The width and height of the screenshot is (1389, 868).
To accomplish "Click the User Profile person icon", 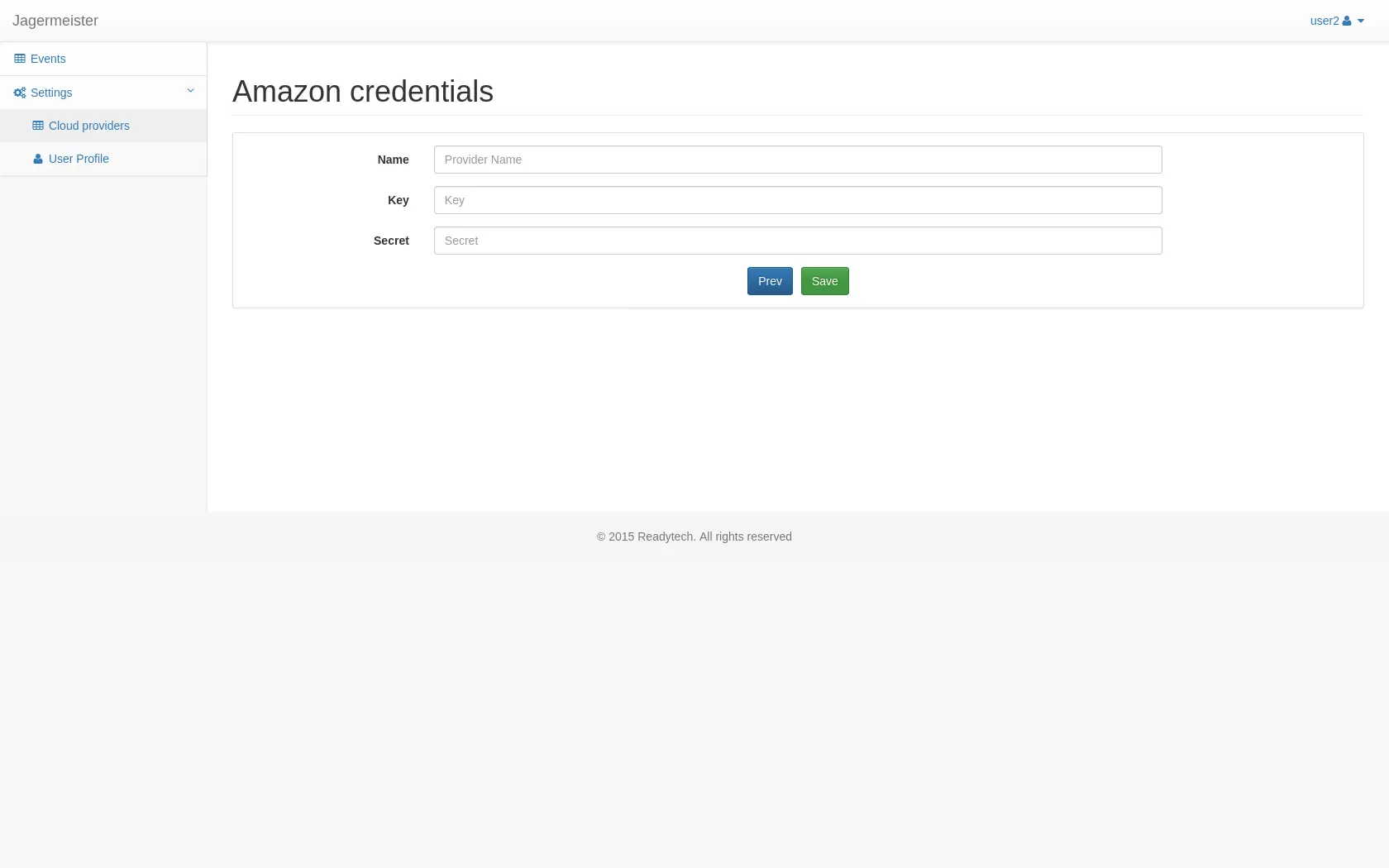I will pyautogui.click(x=38, y=159).
